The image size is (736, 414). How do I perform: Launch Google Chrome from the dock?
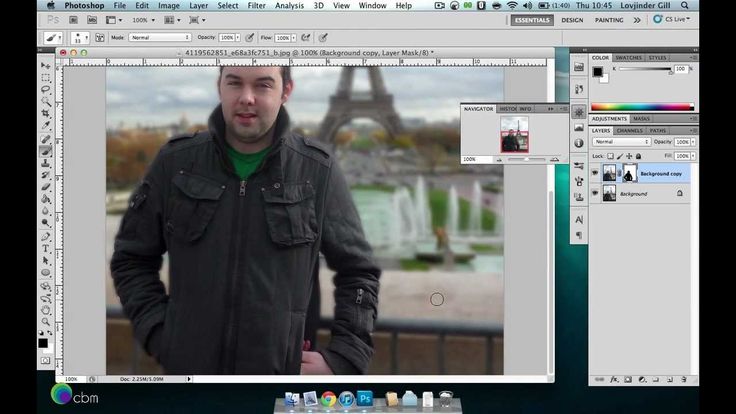point(328,399)
